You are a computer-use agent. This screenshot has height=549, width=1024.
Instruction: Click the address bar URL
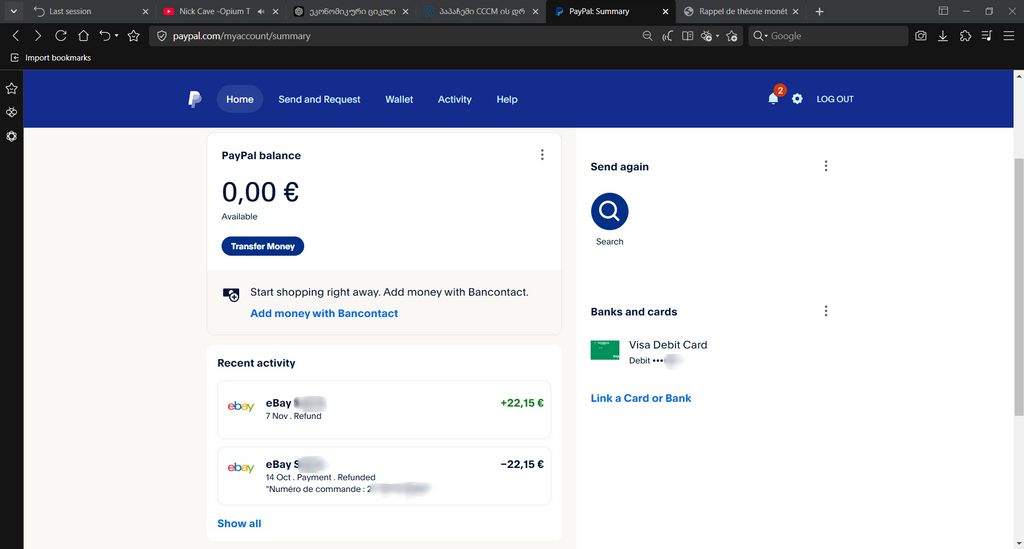tap(242, 36)
